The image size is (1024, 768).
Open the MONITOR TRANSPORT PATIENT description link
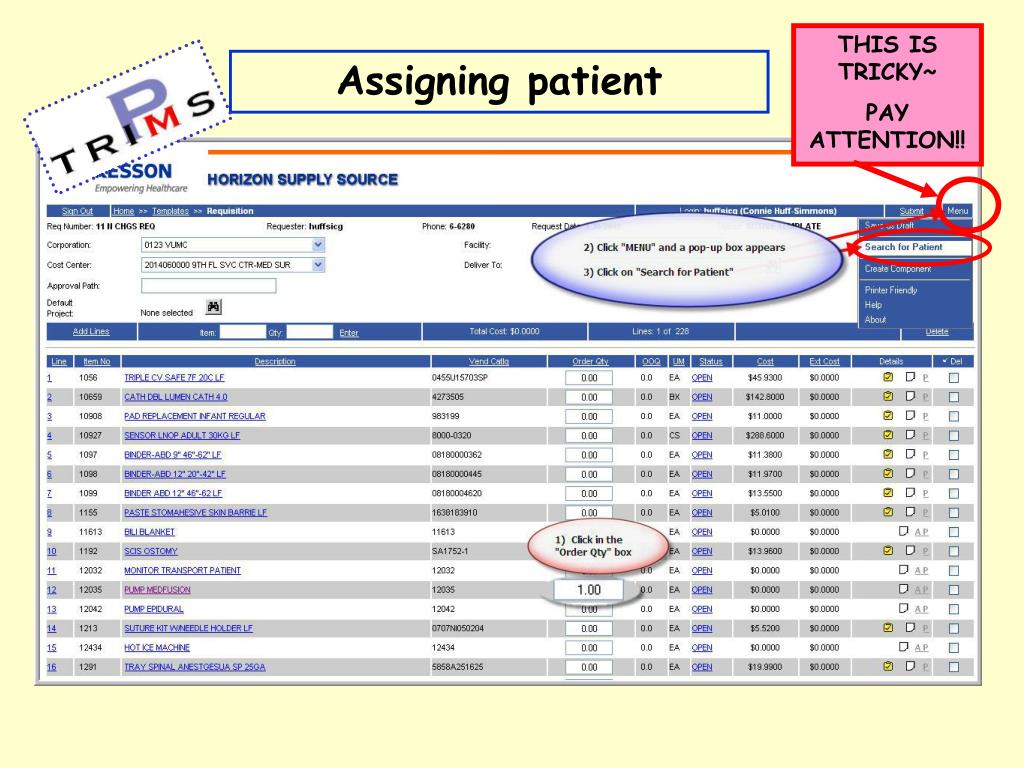[182, 570]
